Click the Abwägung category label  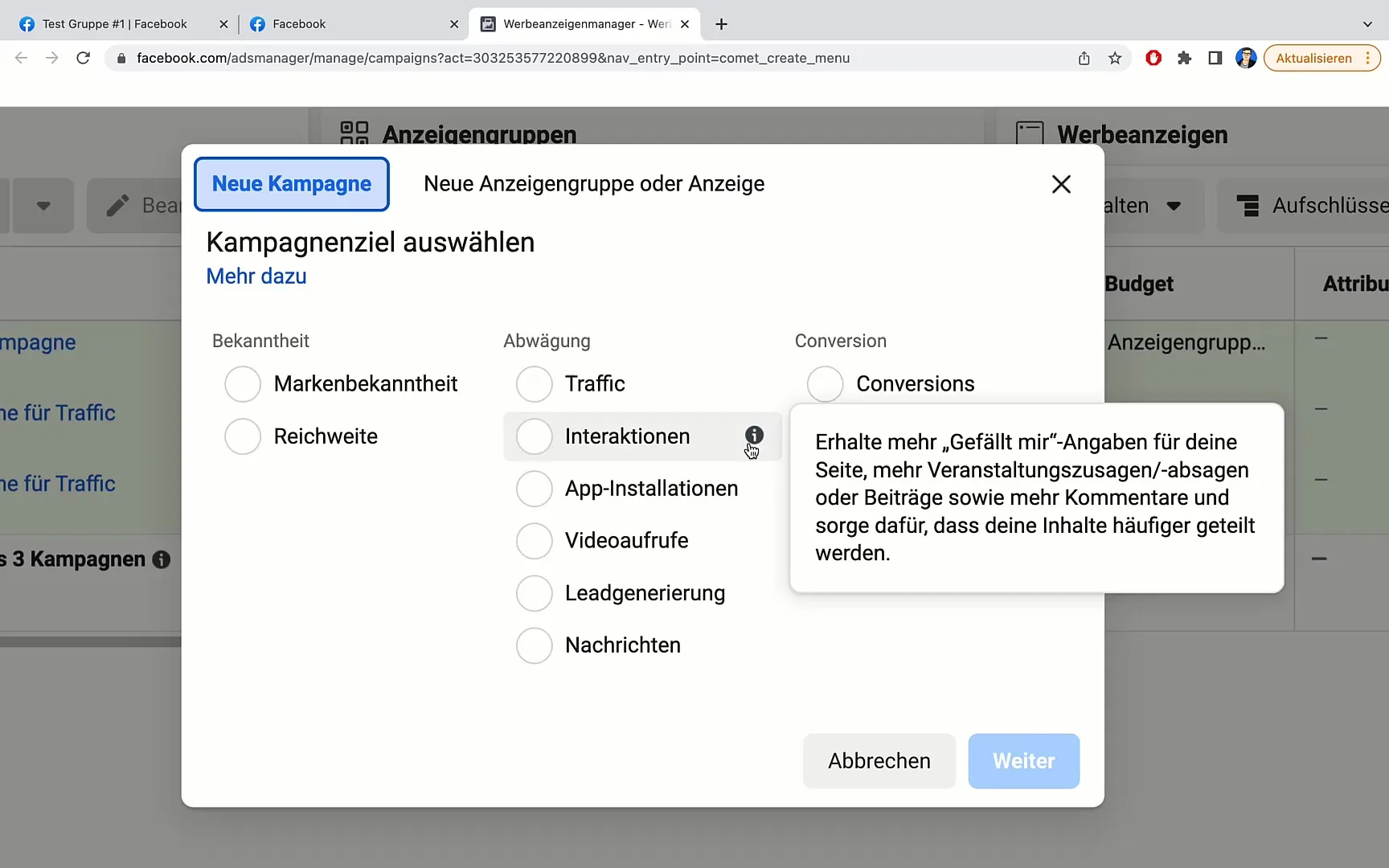pyautogui.click(x=547, y=341)
